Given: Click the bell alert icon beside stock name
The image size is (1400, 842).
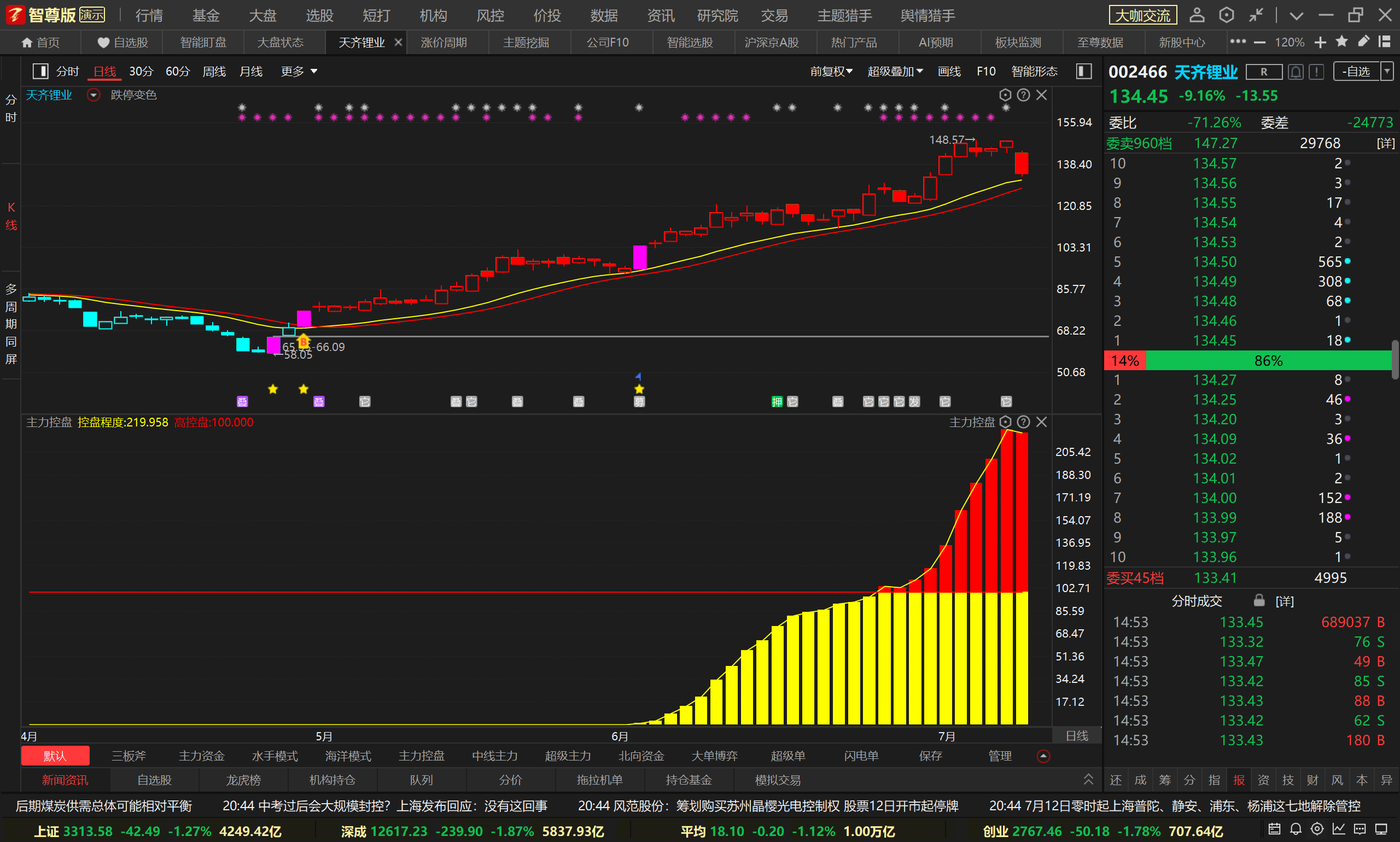Looking at the screenshot, I should point(1296,72).
